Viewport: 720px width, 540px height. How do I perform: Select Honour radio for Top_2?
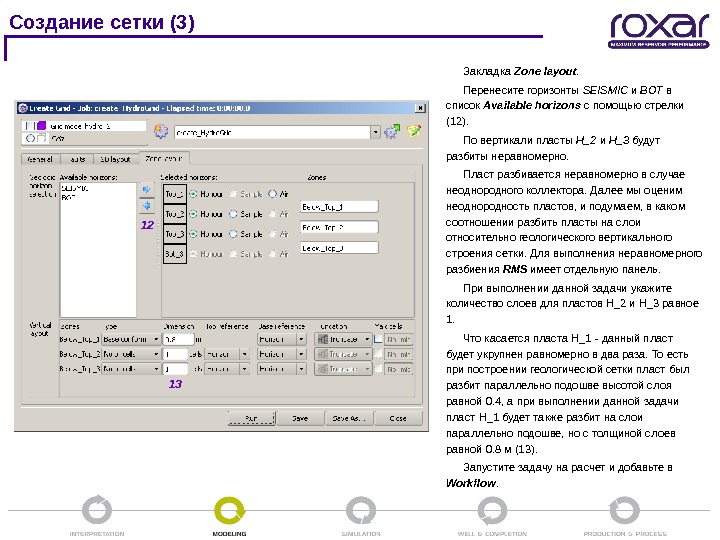click(193, 214)
